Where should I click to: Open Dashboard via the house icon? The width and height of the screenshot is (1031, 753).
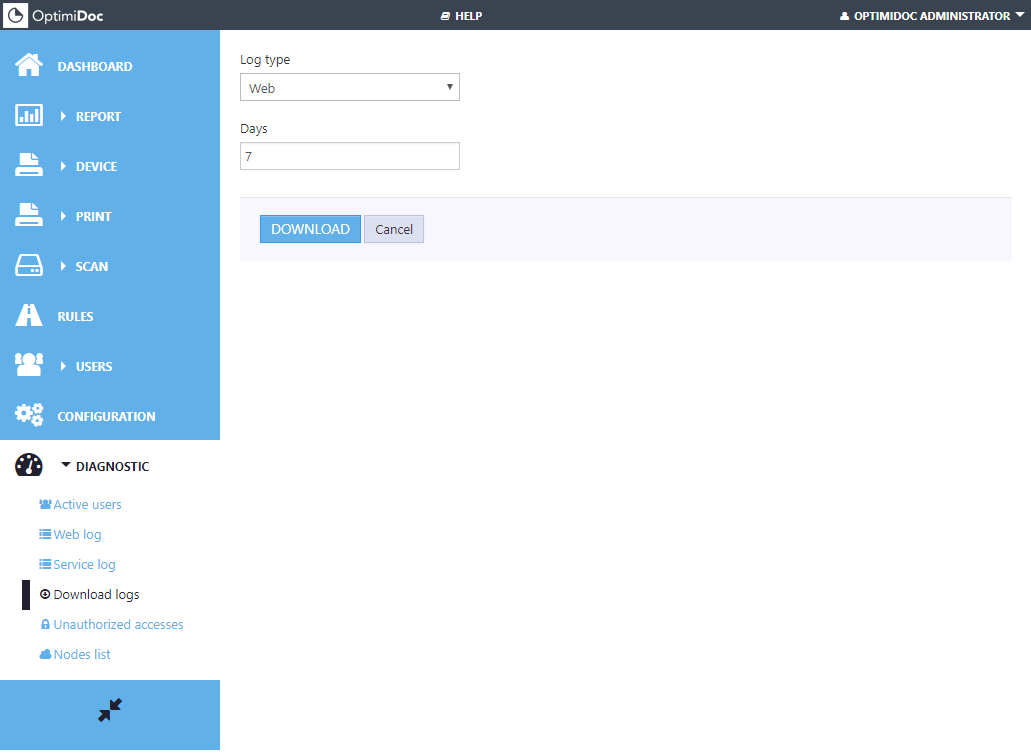coord(29,66)
